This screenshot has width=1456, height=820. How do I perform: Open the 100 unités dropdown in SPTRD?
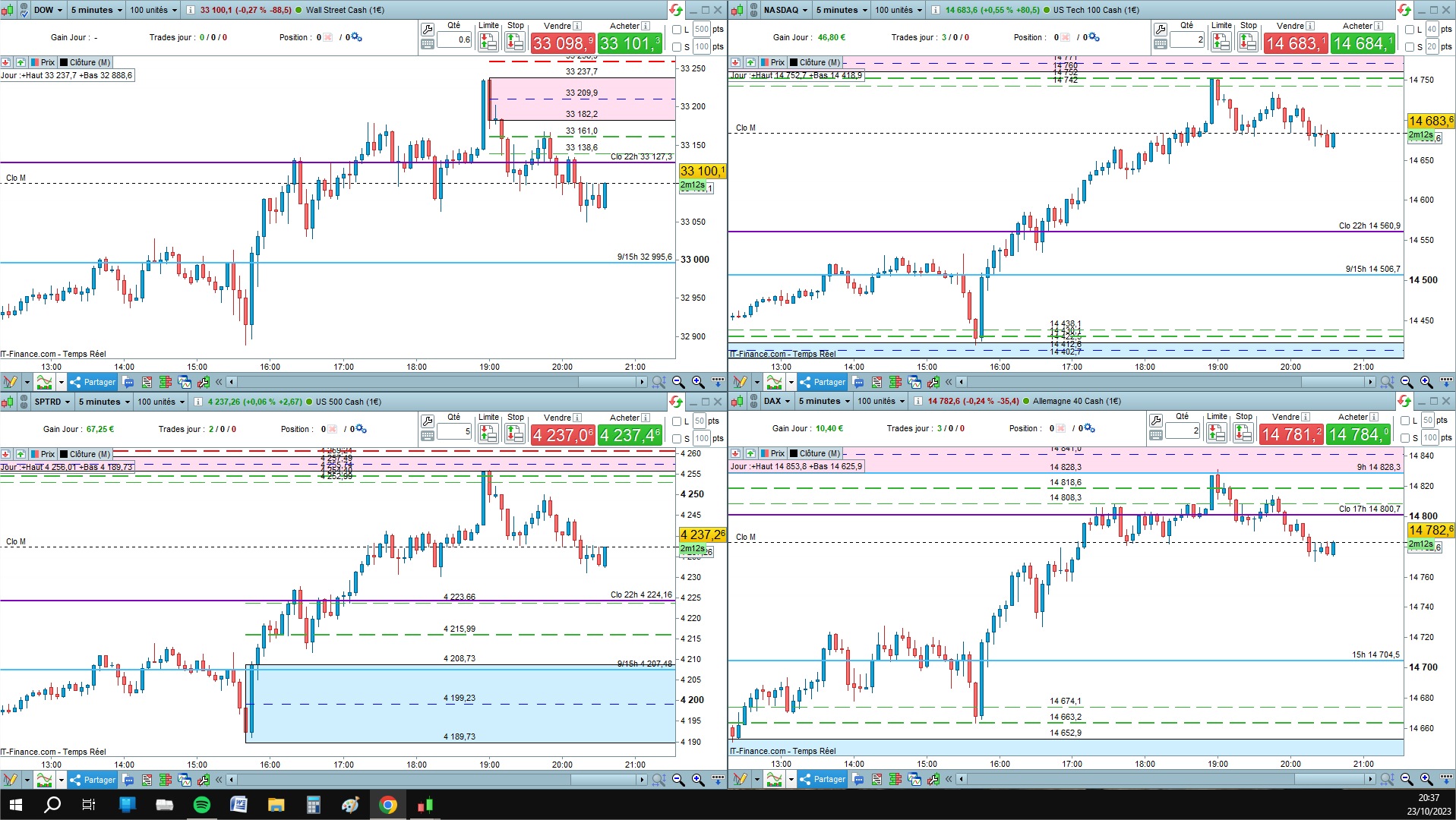161,402
